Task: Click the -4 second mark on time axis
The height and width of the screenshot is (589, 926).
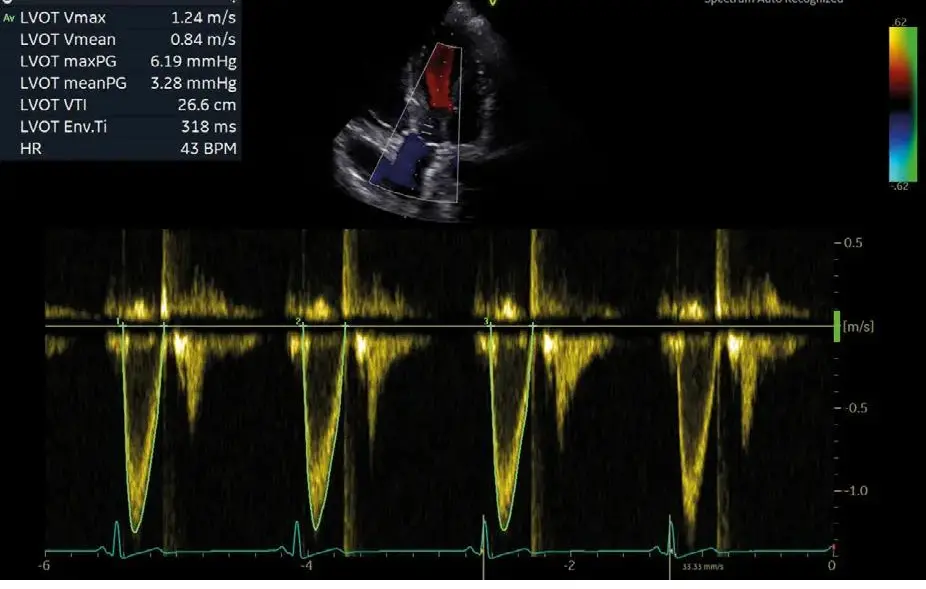Action: coord(307,566)
